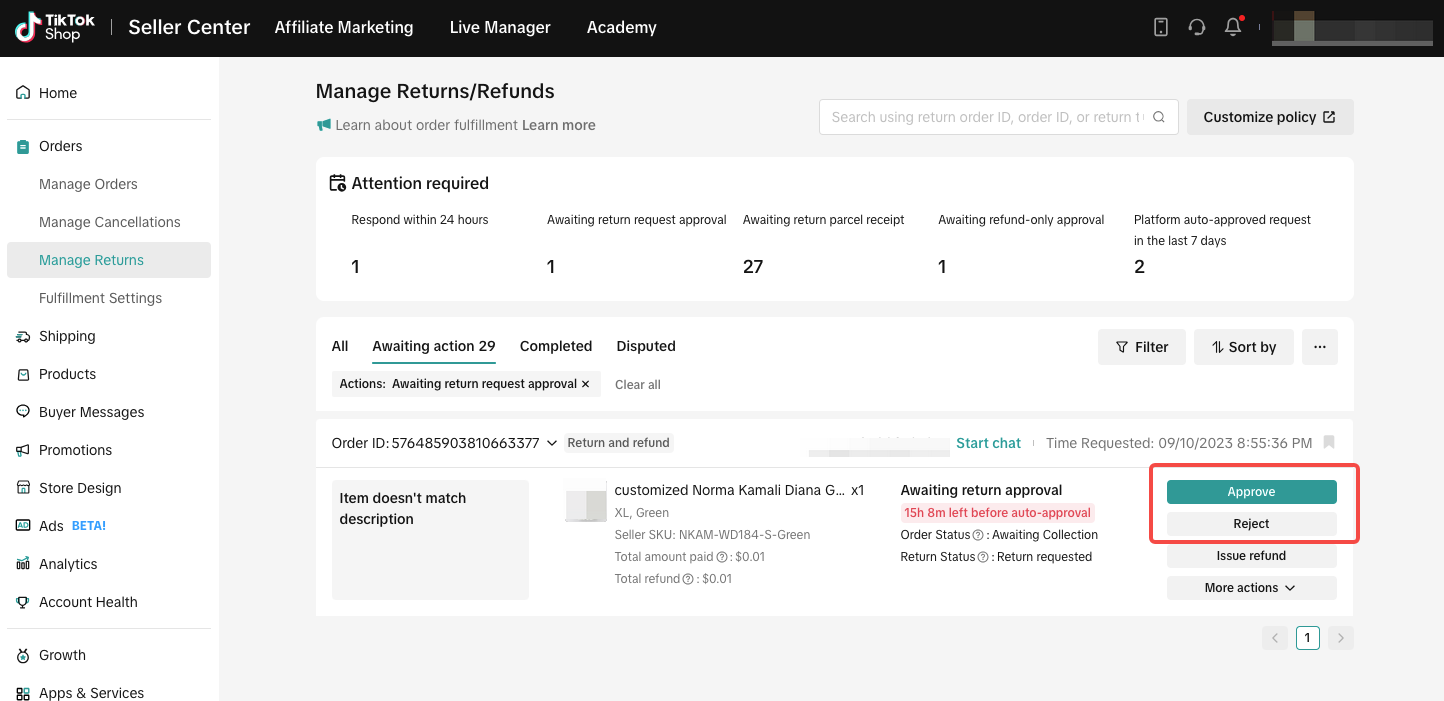This screenshot has width=1444, height=701.
Task: Click the Total refund help icon
Action: 688,579
